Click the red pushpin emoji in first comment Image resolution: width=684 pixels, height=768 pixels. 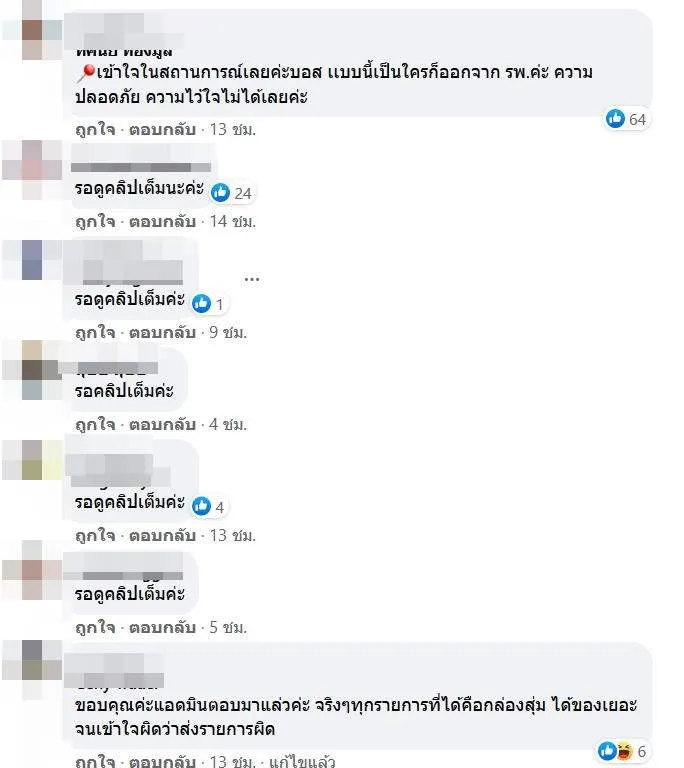click(x=86, y=73)
